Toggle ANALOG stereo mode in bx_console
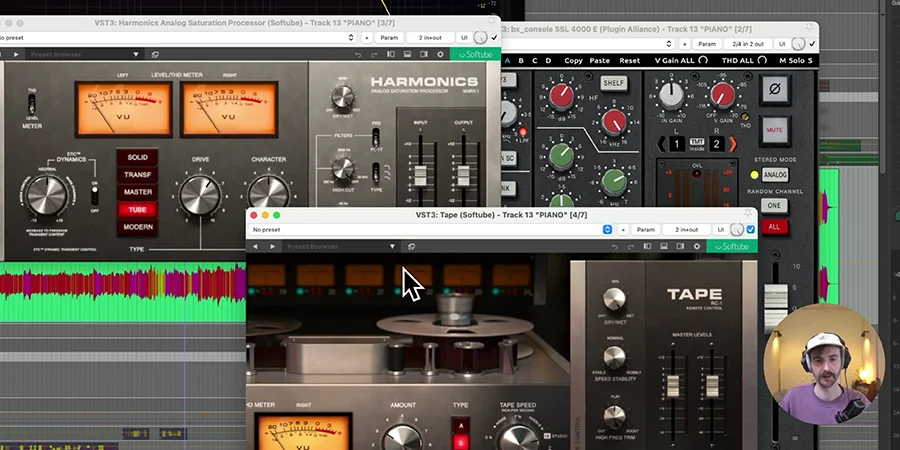The width and height of the screenshot is (900, 450). [x=775, y=174]
